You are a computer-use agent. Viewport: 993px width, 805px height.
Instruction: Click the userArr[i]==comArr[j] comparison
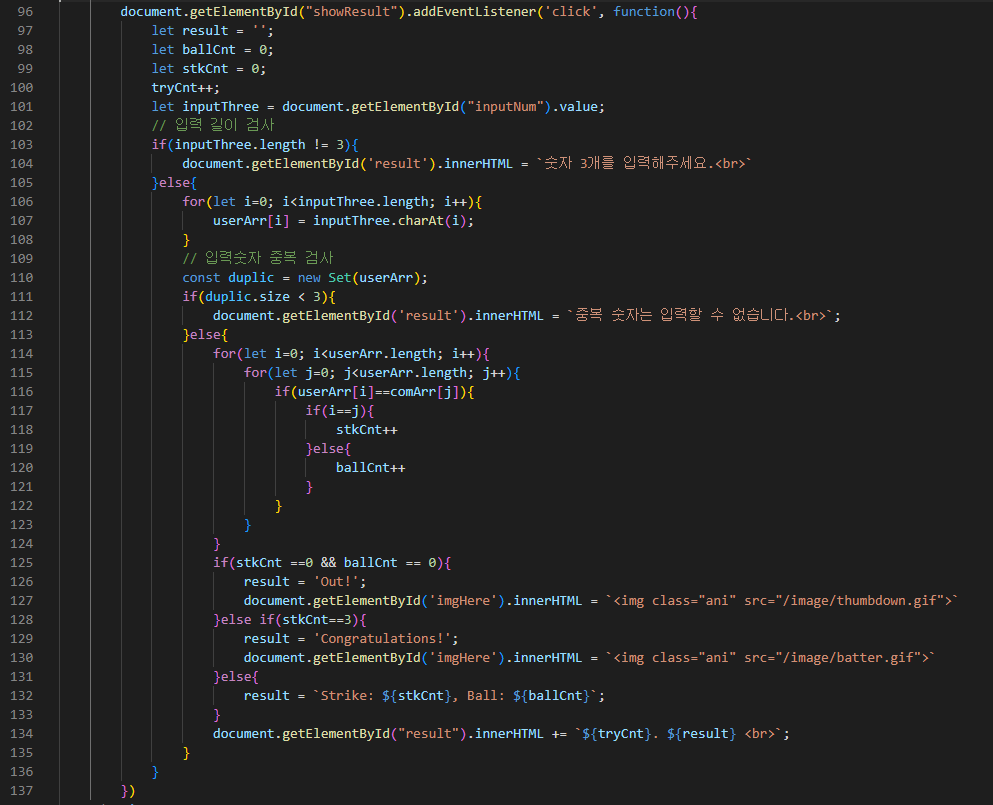coord(378,391)
